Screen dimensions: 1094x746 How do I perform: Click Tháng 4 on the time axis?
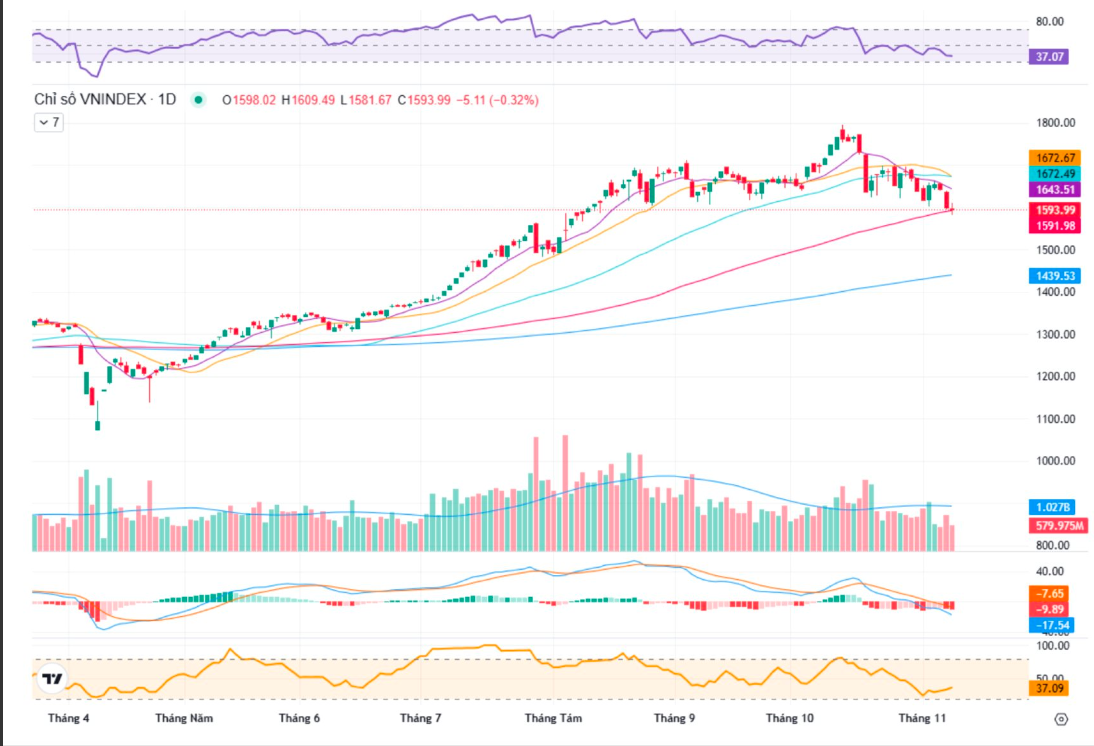[68, 718]
